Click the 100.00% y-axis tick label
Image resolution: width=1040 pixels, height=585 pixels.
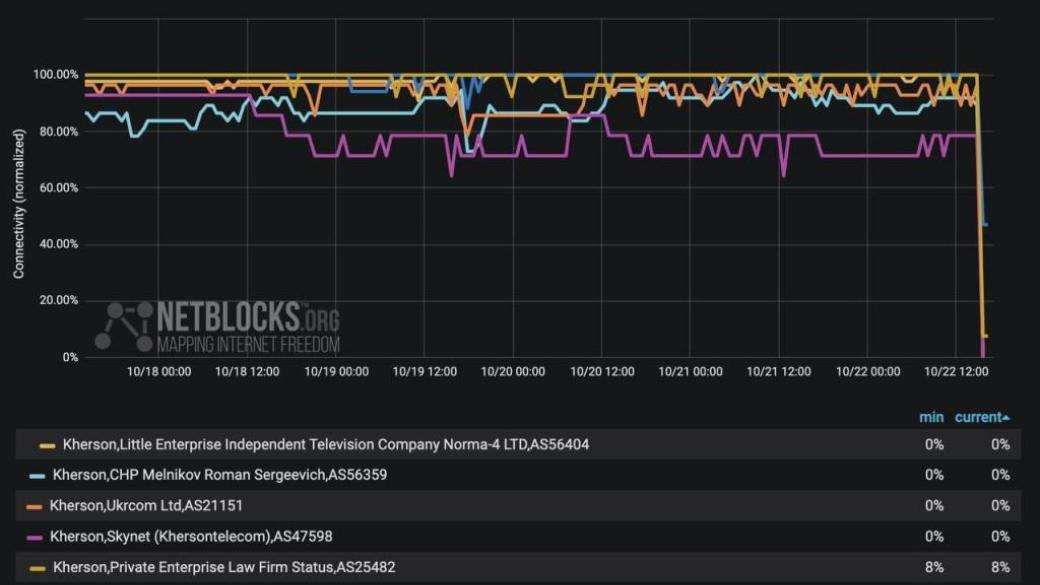click(x=56, y=75)
